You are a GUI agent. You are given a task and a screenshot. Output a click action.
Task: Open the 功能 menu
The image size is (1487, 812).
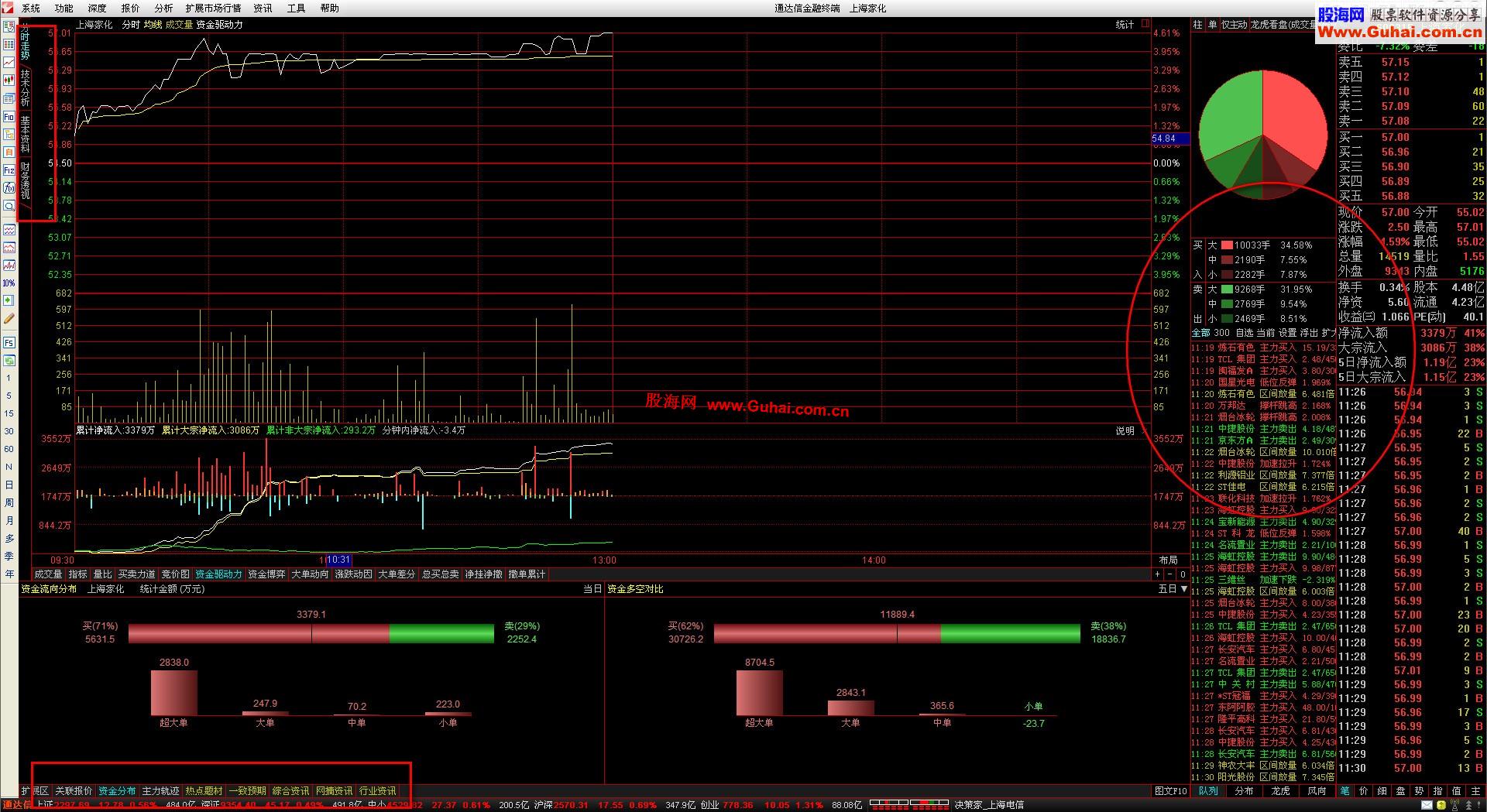64,8
